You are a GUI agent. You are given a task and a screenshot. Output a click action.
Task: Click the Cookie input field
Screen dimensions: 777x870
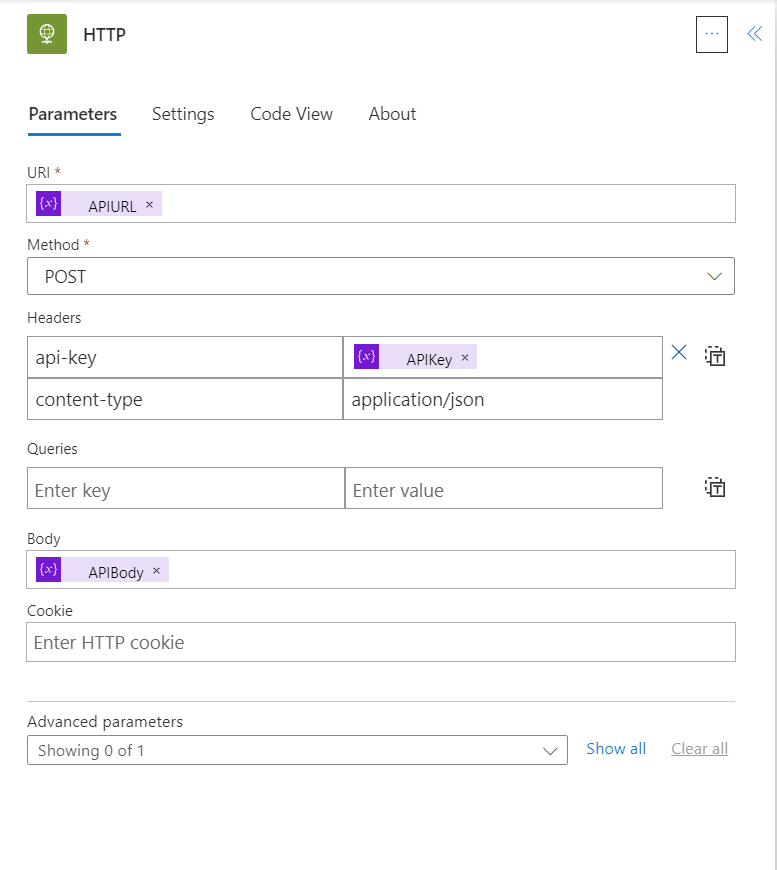pyautogui.click(x=380, y=642)
